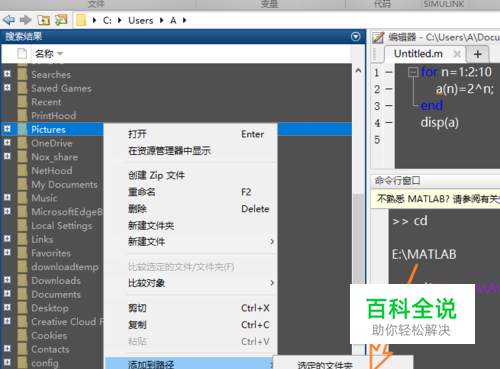Select the downloadtemp folder
Screen dimensions: 500x369
65,267
